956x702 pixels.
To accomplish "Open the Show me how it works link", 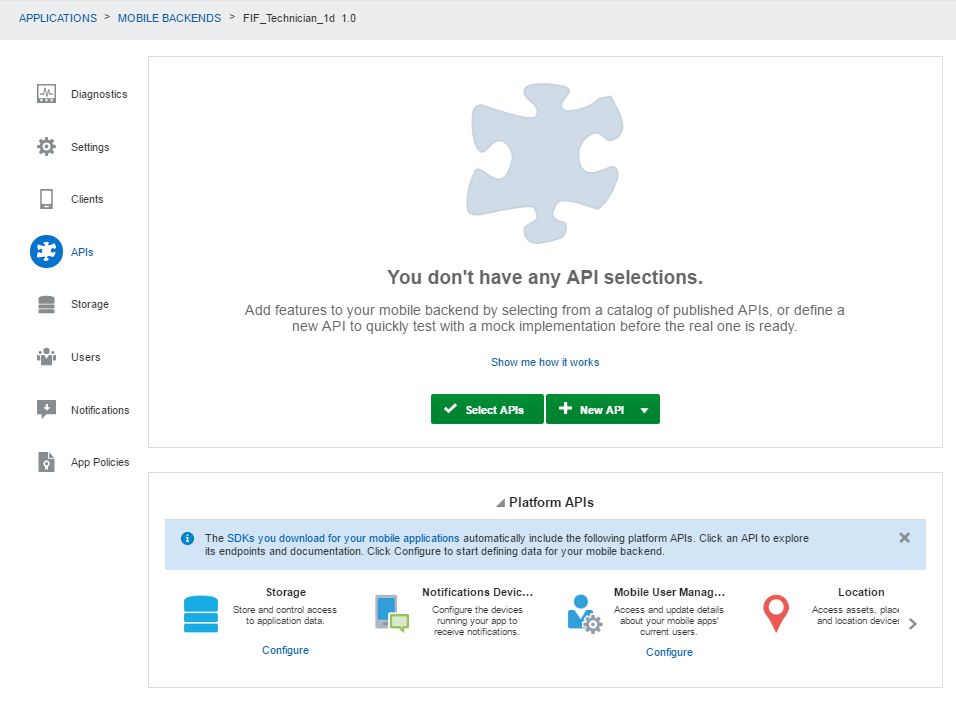I will click(544, 362).
